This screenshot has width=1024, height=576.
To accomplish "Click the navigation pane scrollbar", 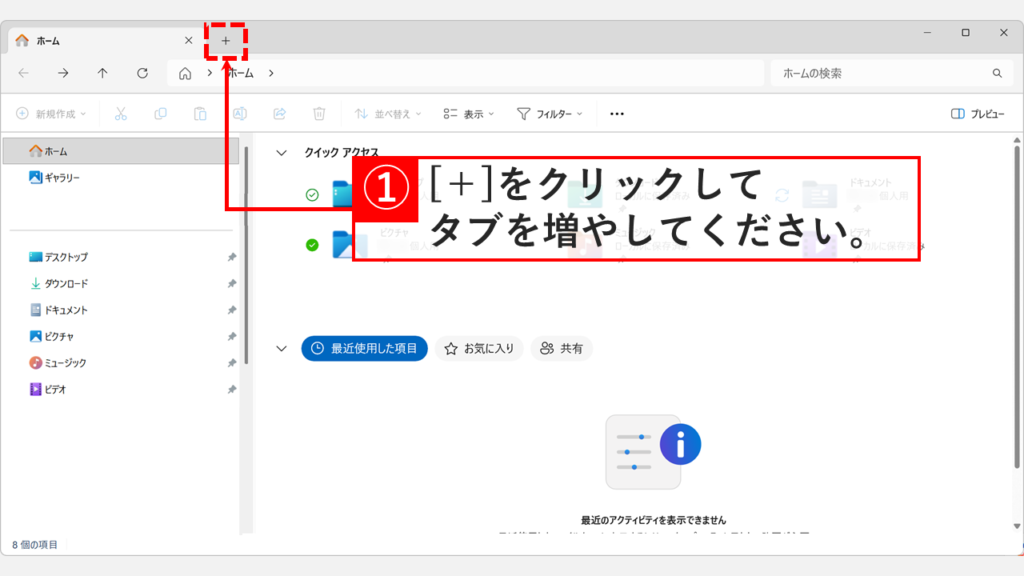I will pos(246,255).
